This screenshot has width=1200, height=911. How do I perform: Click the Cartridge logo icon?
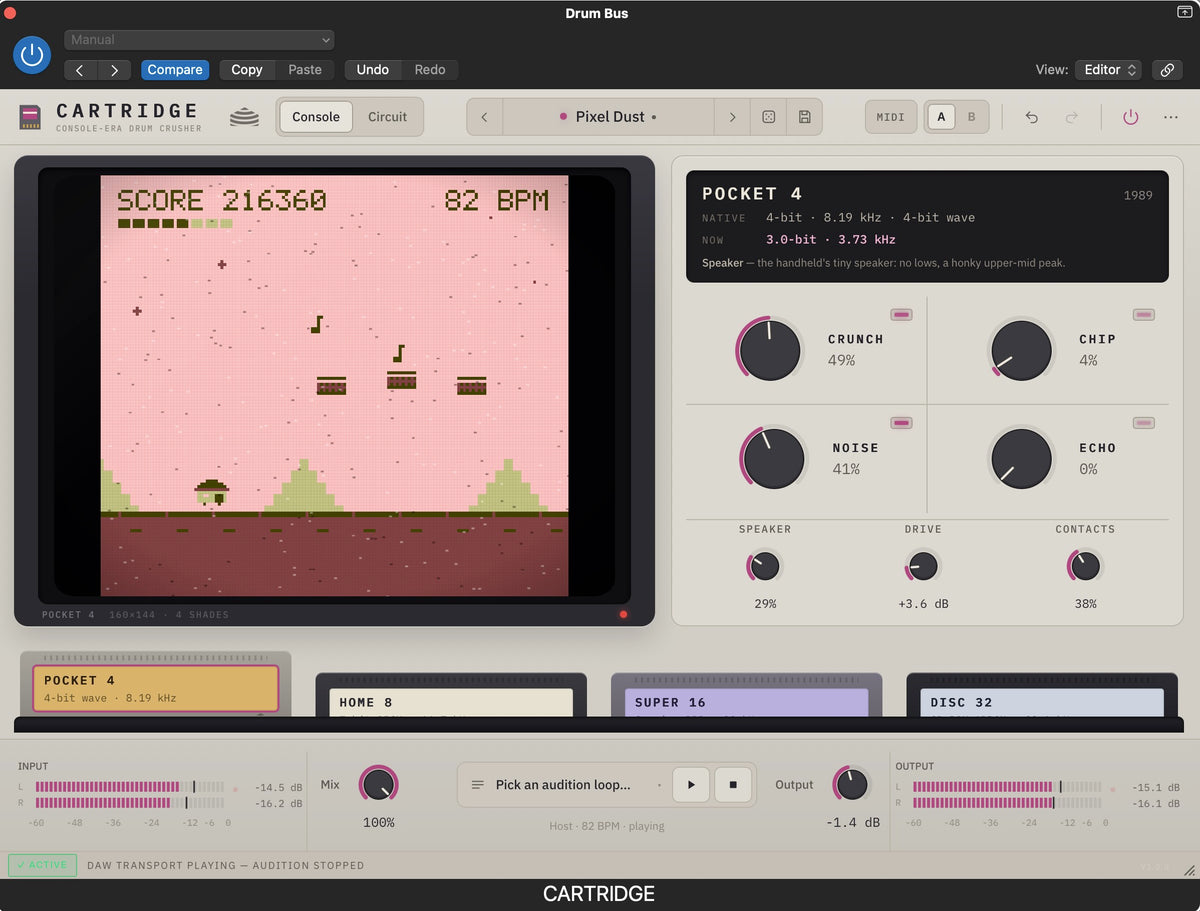pyautogui.click(x=30, y=117)
